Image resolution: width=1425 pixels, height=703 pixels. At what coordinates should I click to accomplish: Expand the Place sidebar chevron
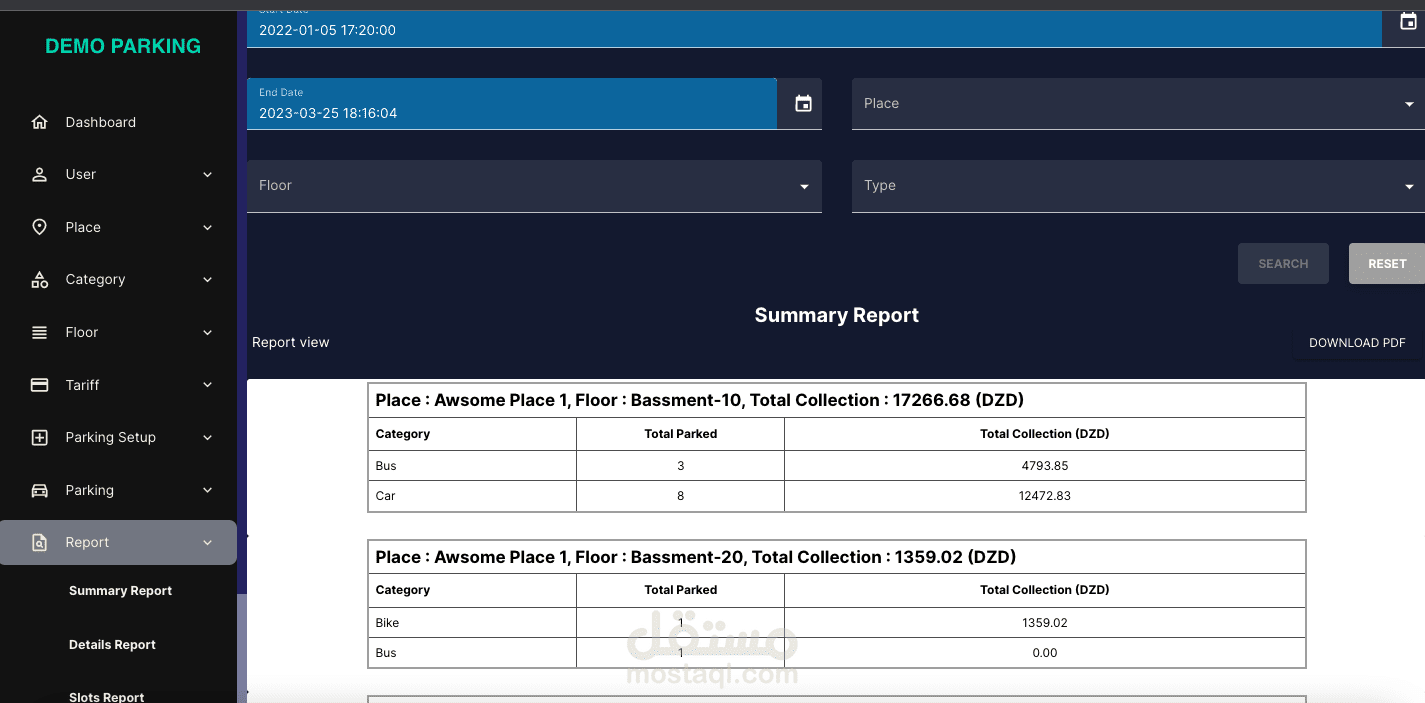tap(208, 227)
